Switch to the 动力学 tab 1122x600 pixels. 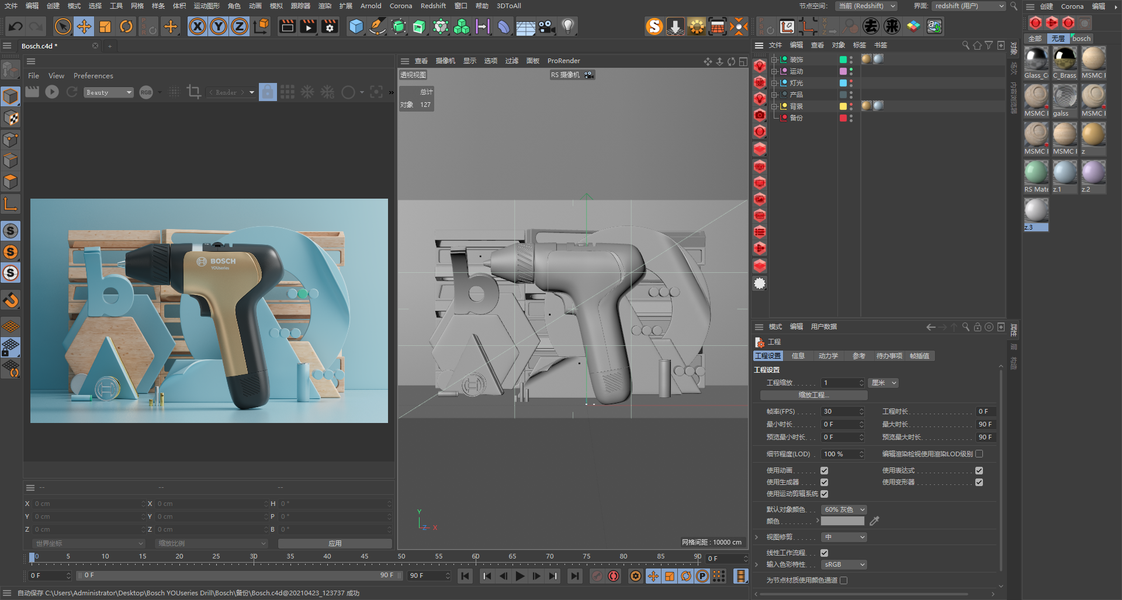point(828,355)
